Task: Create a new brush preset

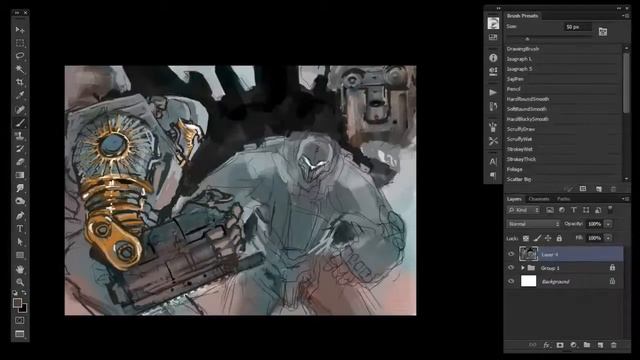Action: pyautogui.click(x=598, y=189)
